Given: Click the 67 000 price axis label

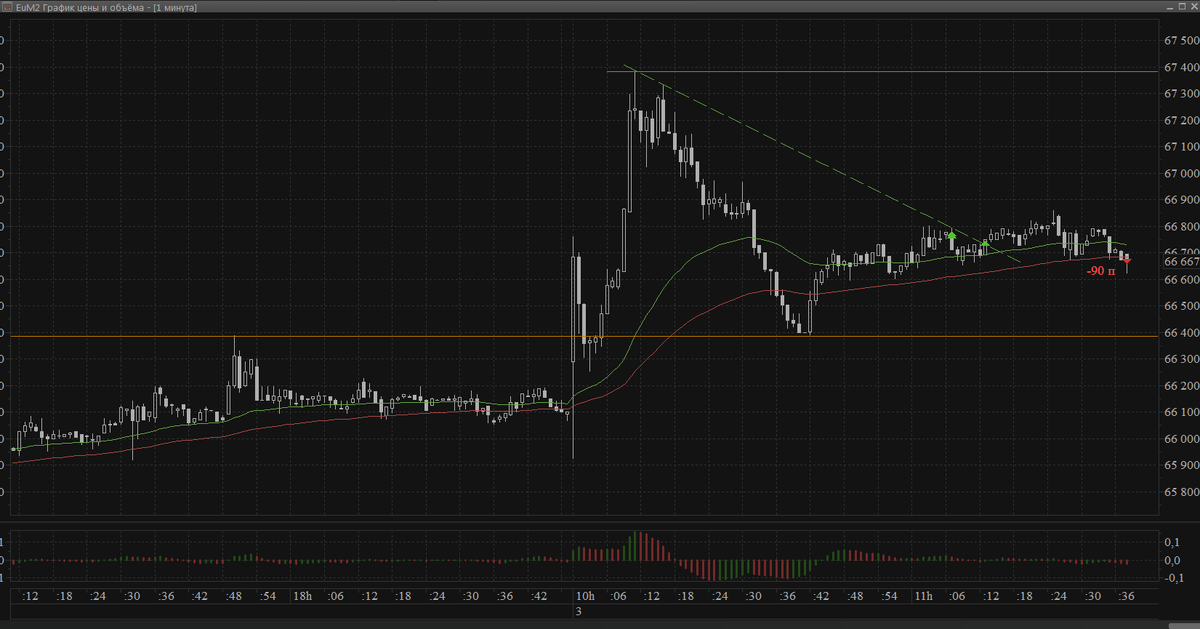Looking at the screenshot, I should point(1182,174).
